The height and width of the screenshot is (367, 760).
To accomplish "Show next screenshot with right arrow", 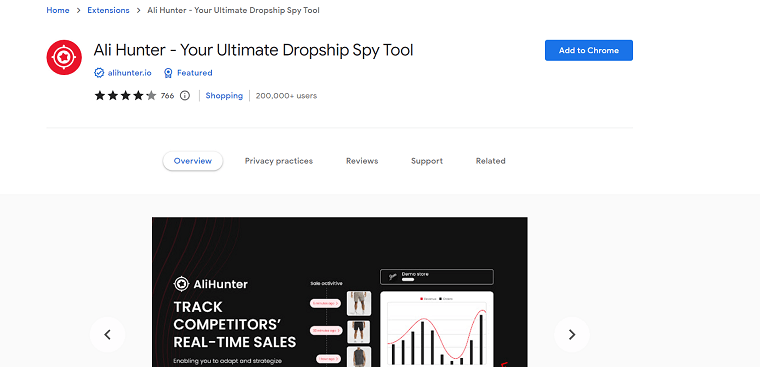I will click(x=572, y=335).
